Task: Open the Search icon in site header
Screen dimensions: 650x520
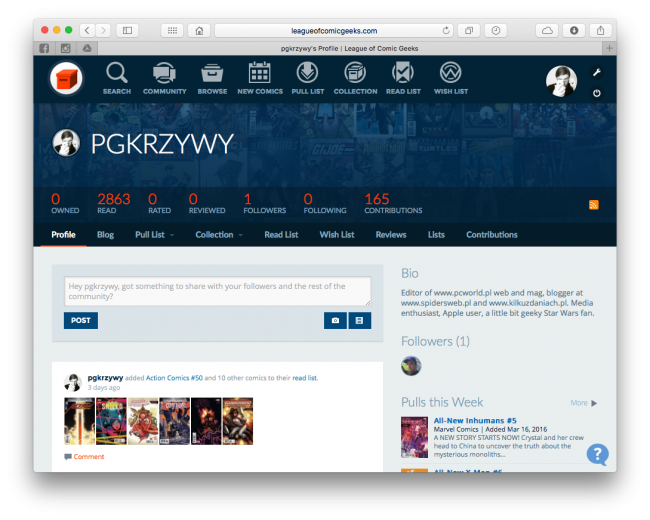Action: 117,78
